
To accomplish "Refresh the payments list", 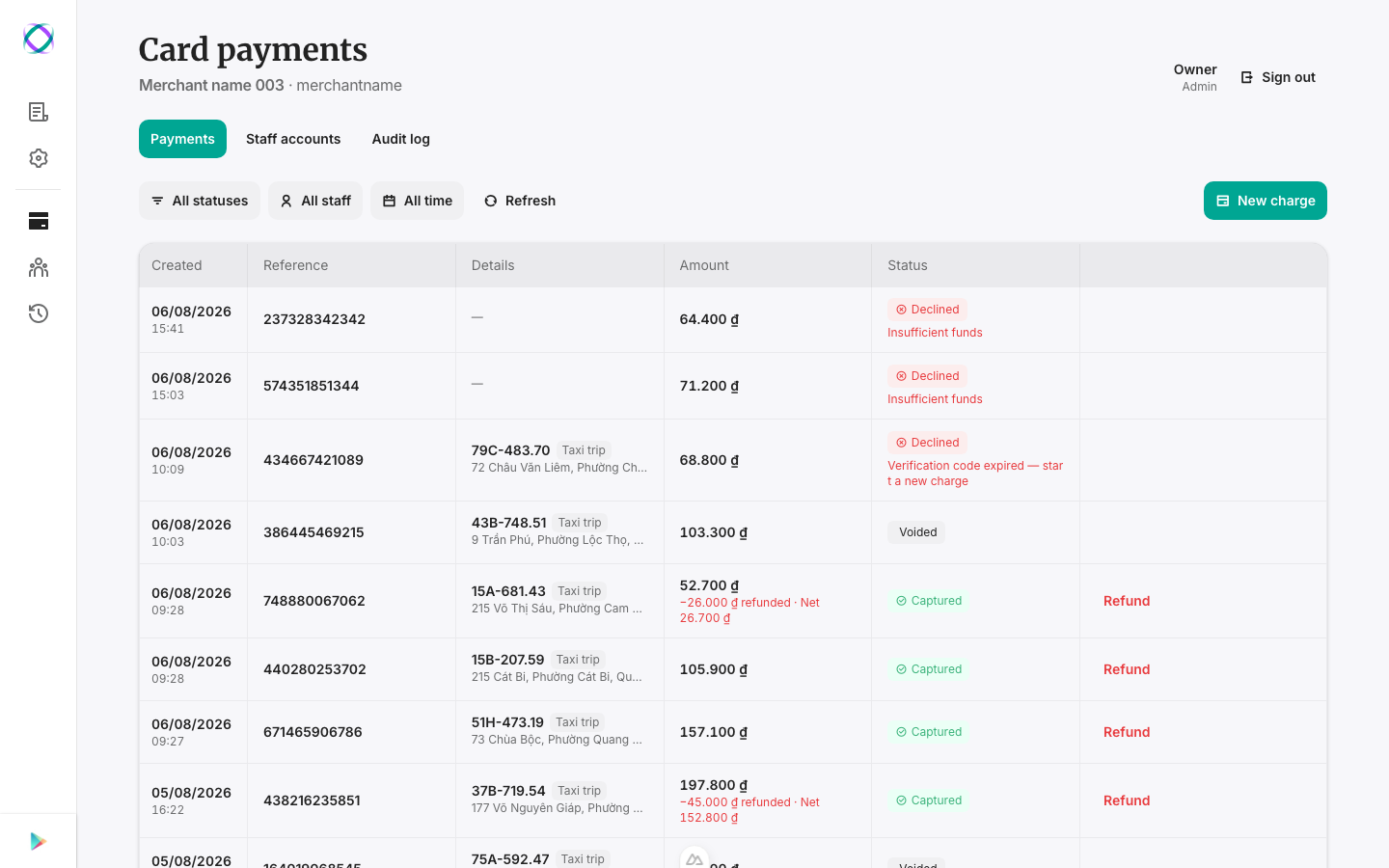I will (x=520, y=201).
